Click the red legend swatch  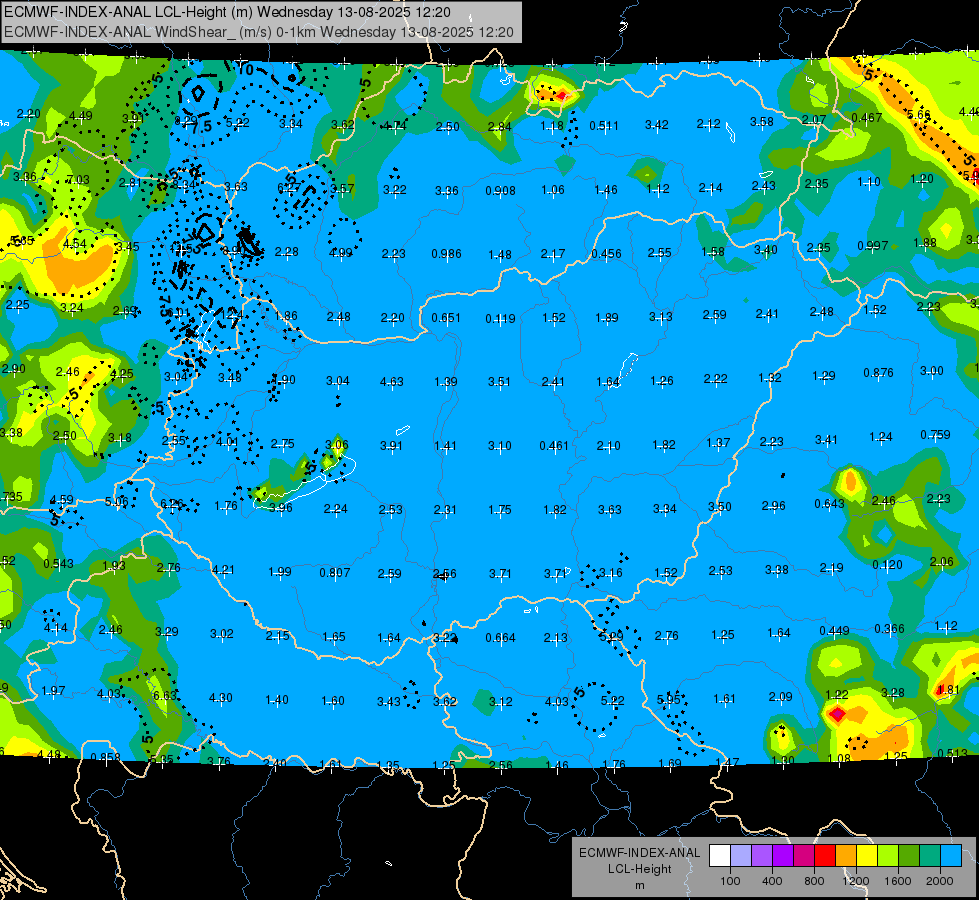point(825,855)
